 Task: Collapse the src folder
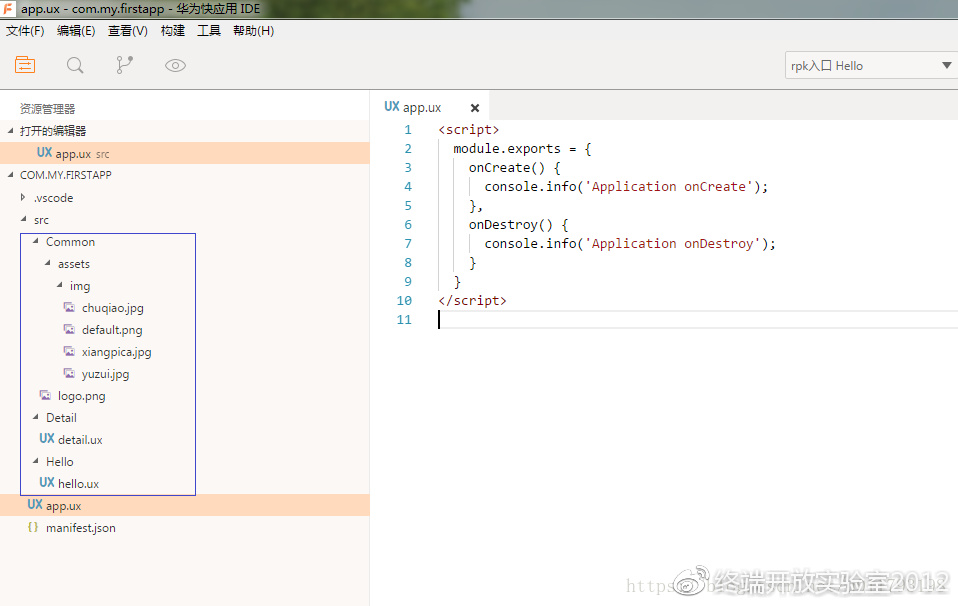tap(23, 219)
